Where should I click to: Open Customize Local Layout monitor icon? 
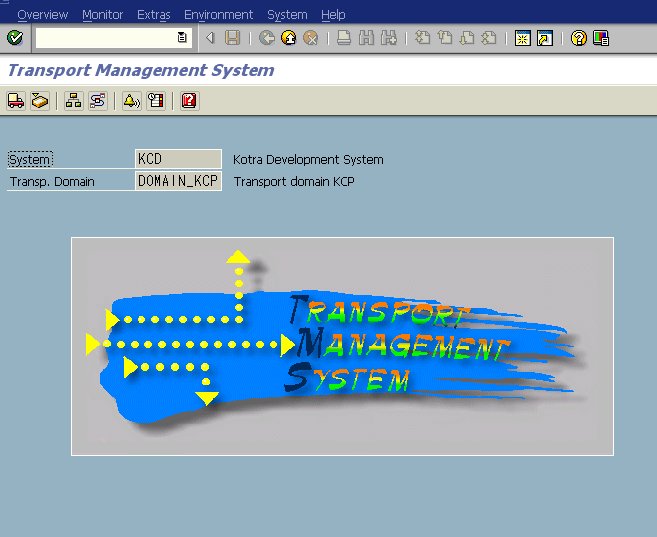click(601, 38)
